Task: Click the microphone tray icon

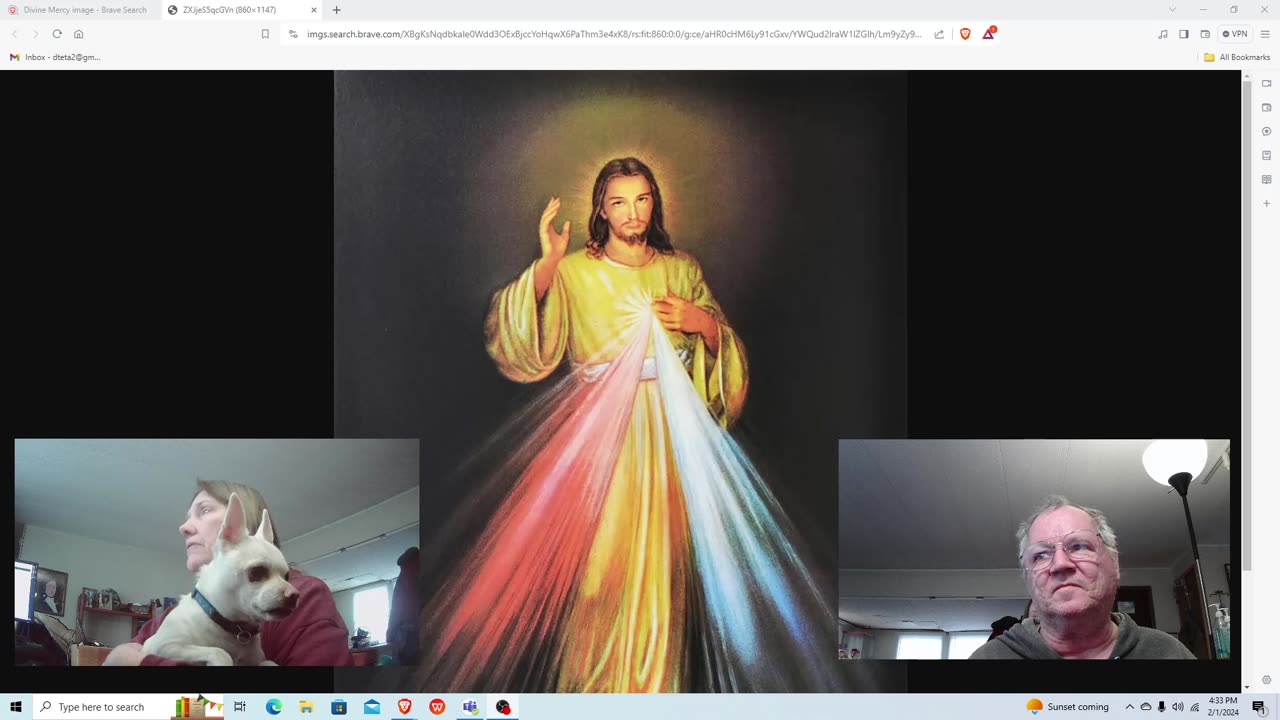Action: pyautogui.click(x=1161, y=707)
